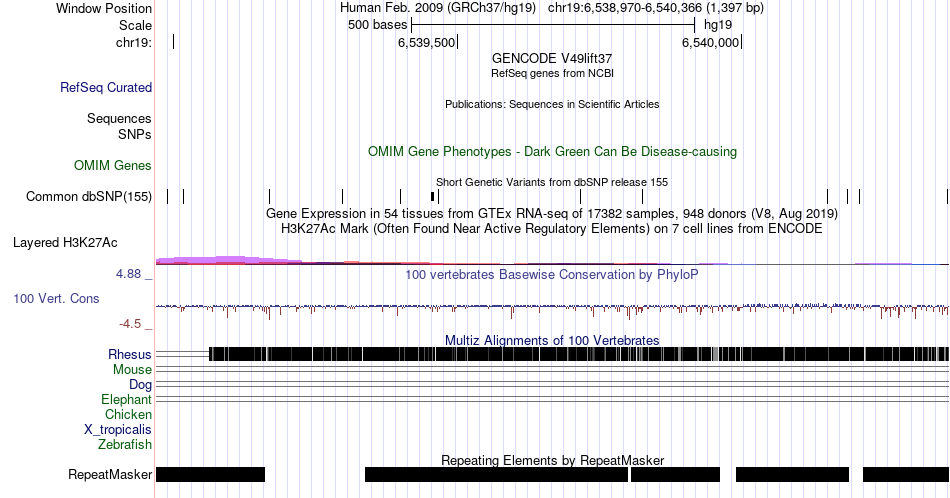Click the RepeatMasker track label on left

click(110, 474)
